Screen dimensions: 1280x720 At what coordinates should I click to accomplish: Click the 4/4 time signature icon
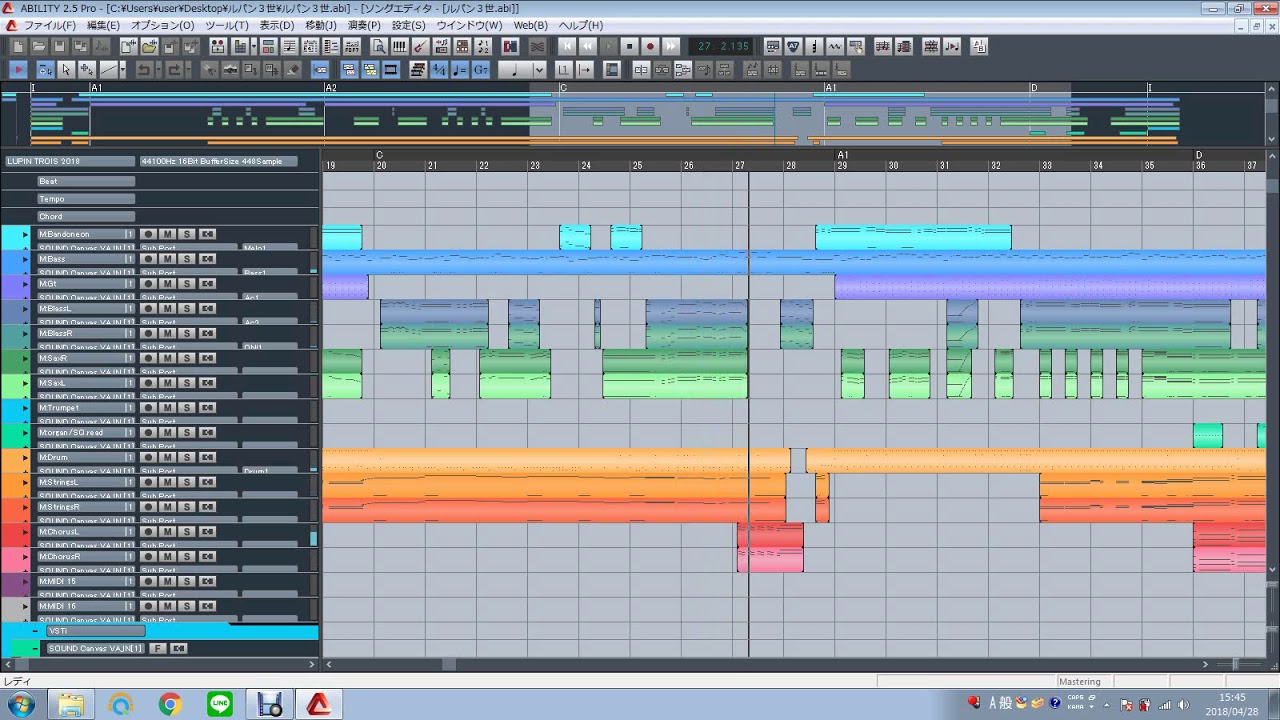[440, 69]
